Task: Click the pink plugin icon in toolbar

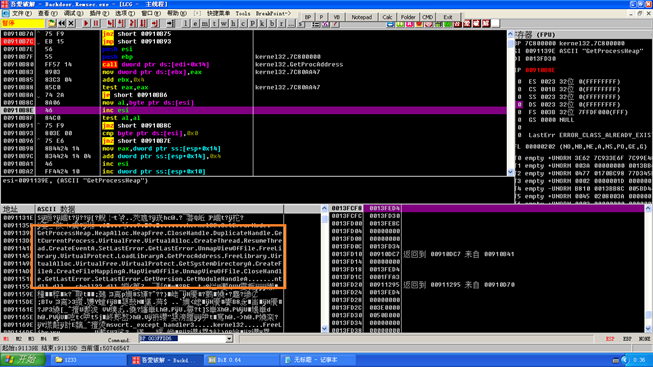Action: point(409,24)
